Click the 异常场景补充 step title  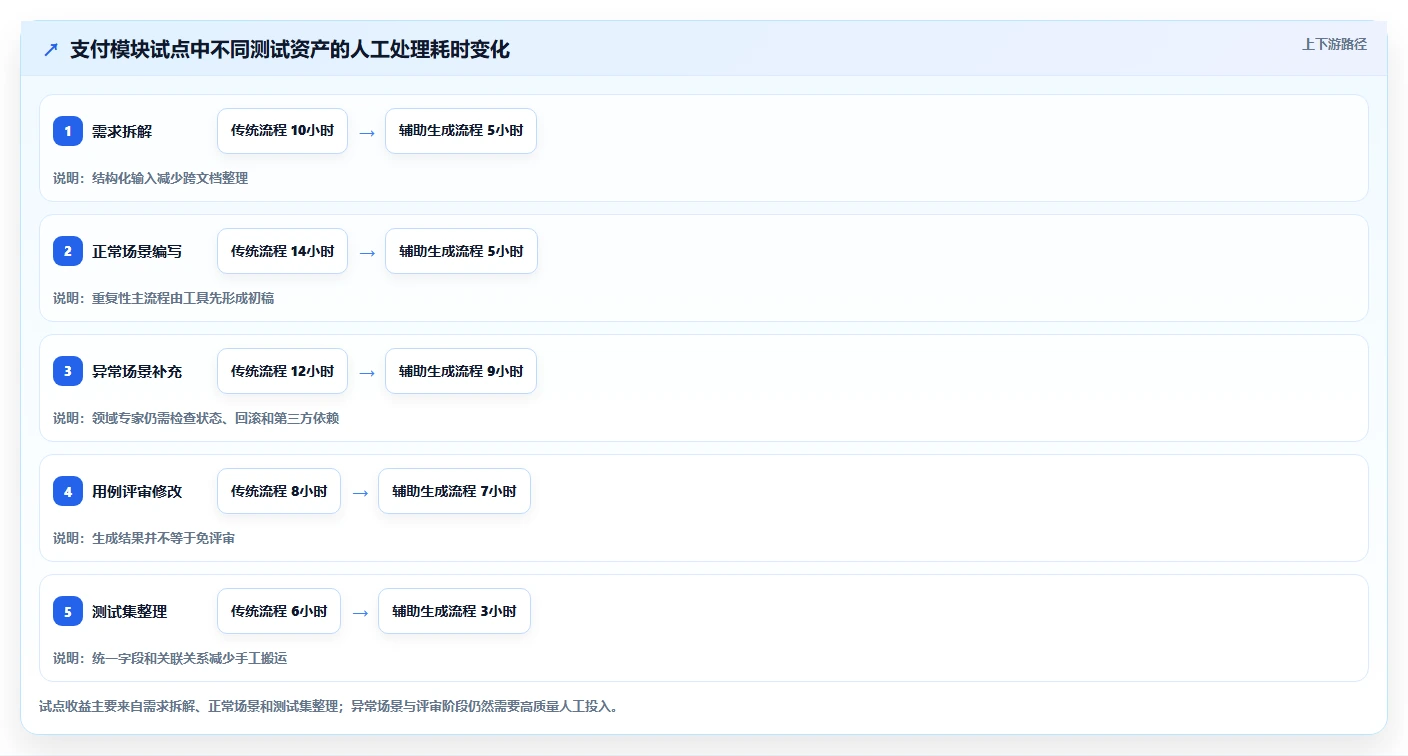137,371
